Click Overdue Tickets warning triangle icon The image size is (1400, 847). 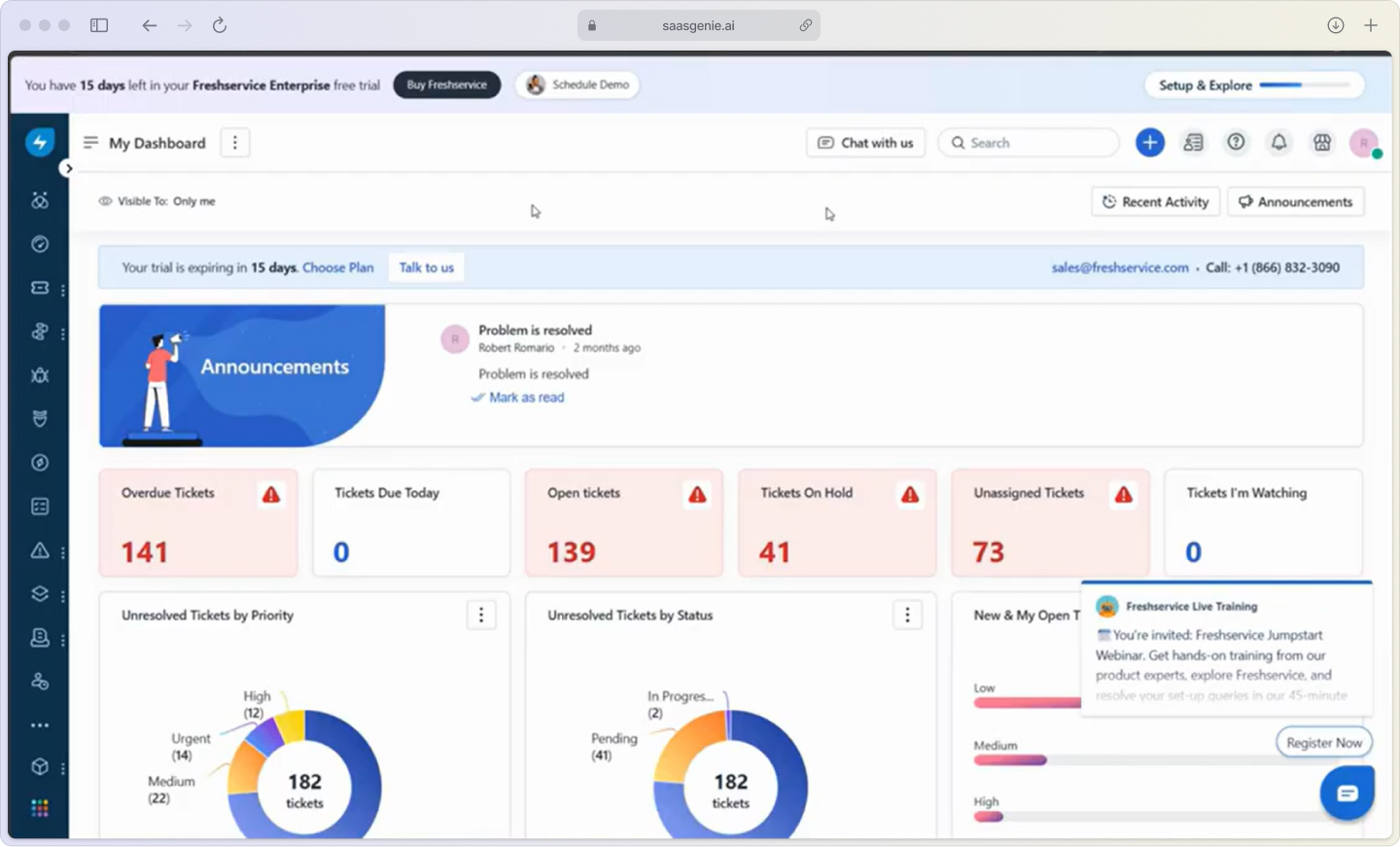271,495
